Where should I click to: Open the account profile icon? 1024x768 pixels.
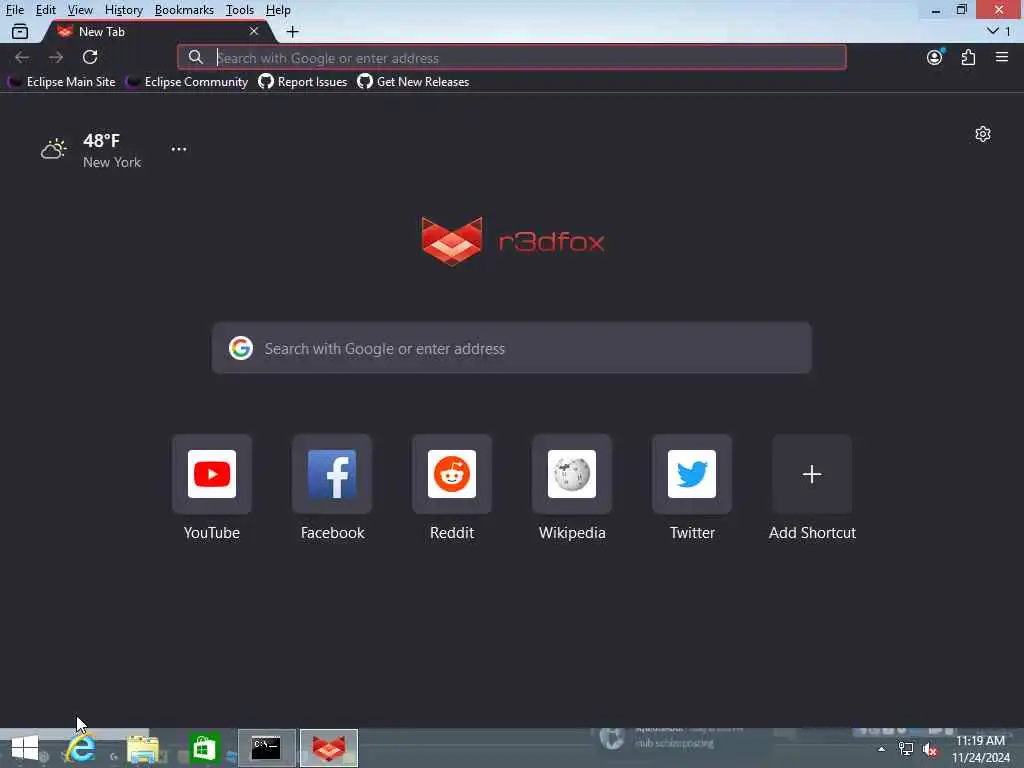point(935,57)
